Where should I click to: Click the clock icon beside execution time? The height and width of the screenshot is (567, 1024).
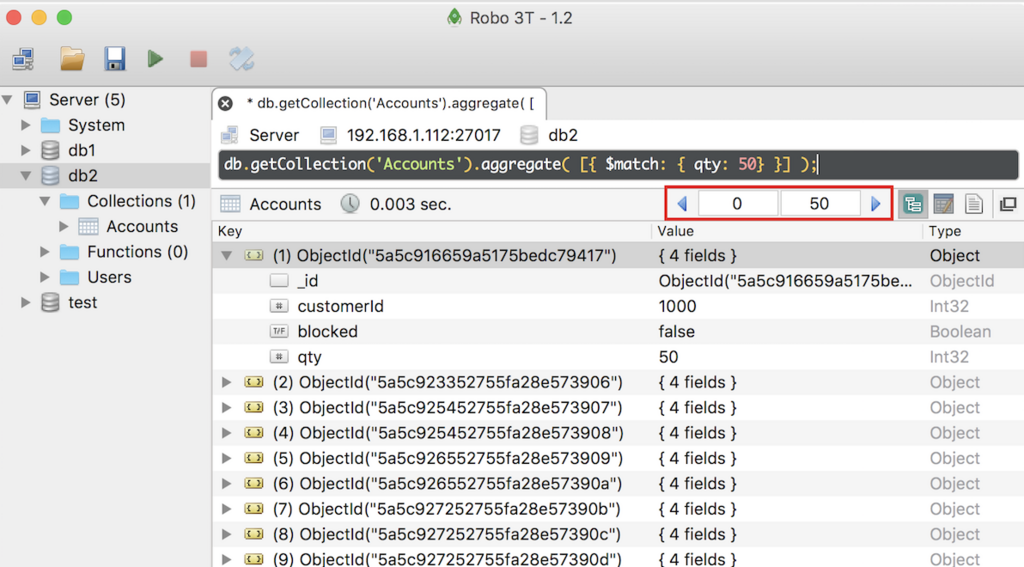[x=350, y=204]
